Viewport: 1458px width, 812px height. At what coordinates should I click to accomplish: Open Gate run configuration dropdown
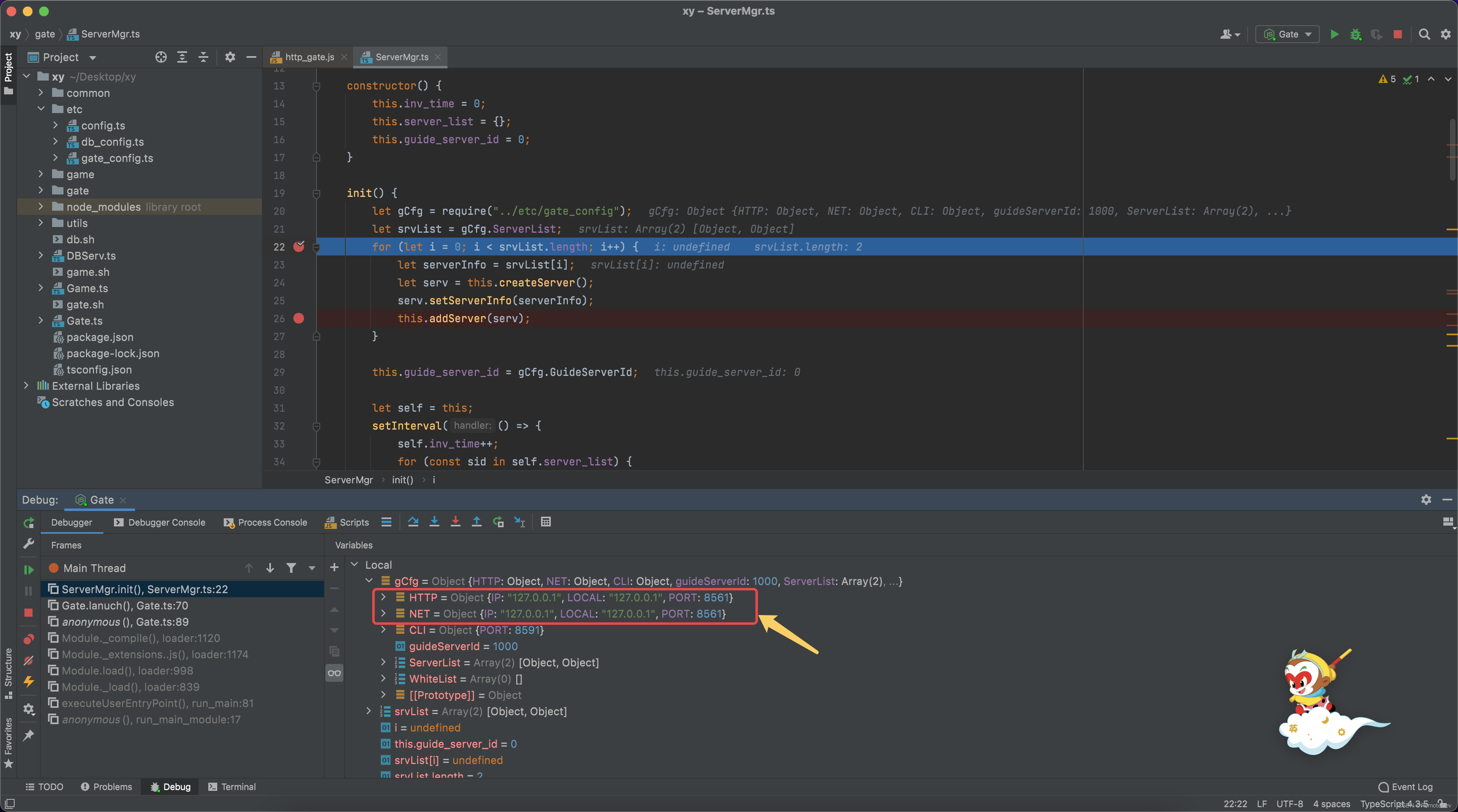(1288, 34)
